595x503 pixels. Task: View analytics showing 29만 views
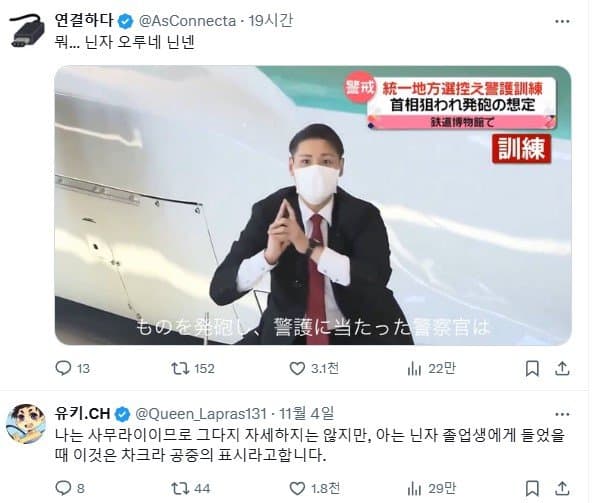coord(431,488)
